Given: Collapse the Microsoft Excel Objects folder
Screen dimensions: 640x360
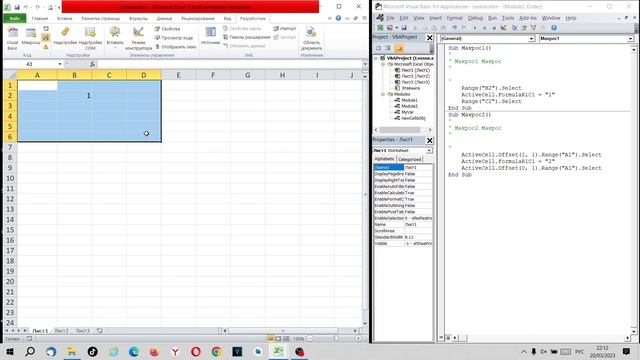Looking at the screenshot, I should point(383,64).
